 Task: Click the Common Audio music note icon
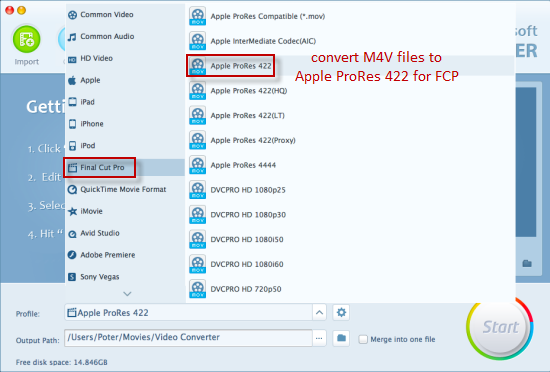72,36
